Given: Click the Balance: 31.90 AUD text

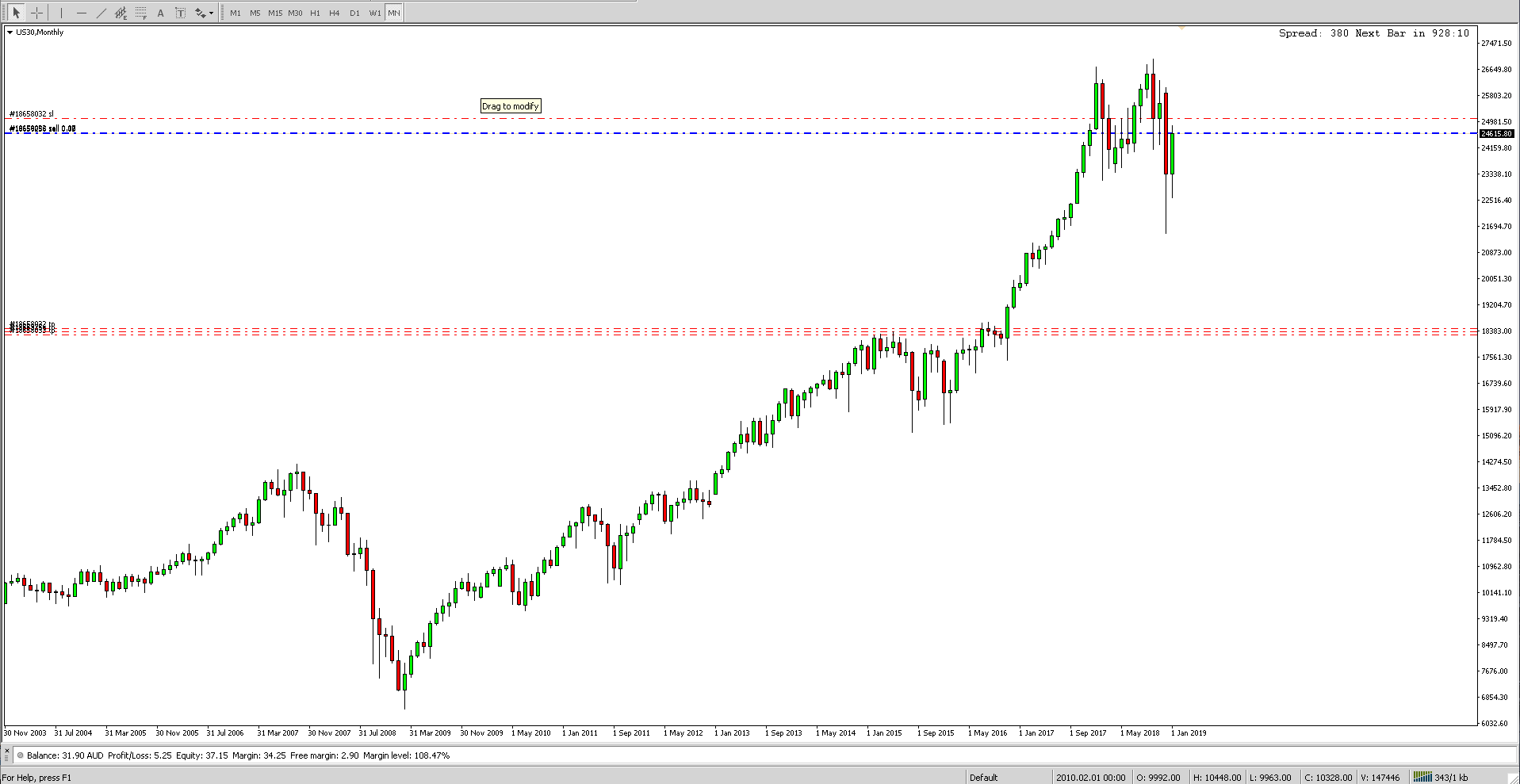Looking at the screenshot, I should point(65,755).
